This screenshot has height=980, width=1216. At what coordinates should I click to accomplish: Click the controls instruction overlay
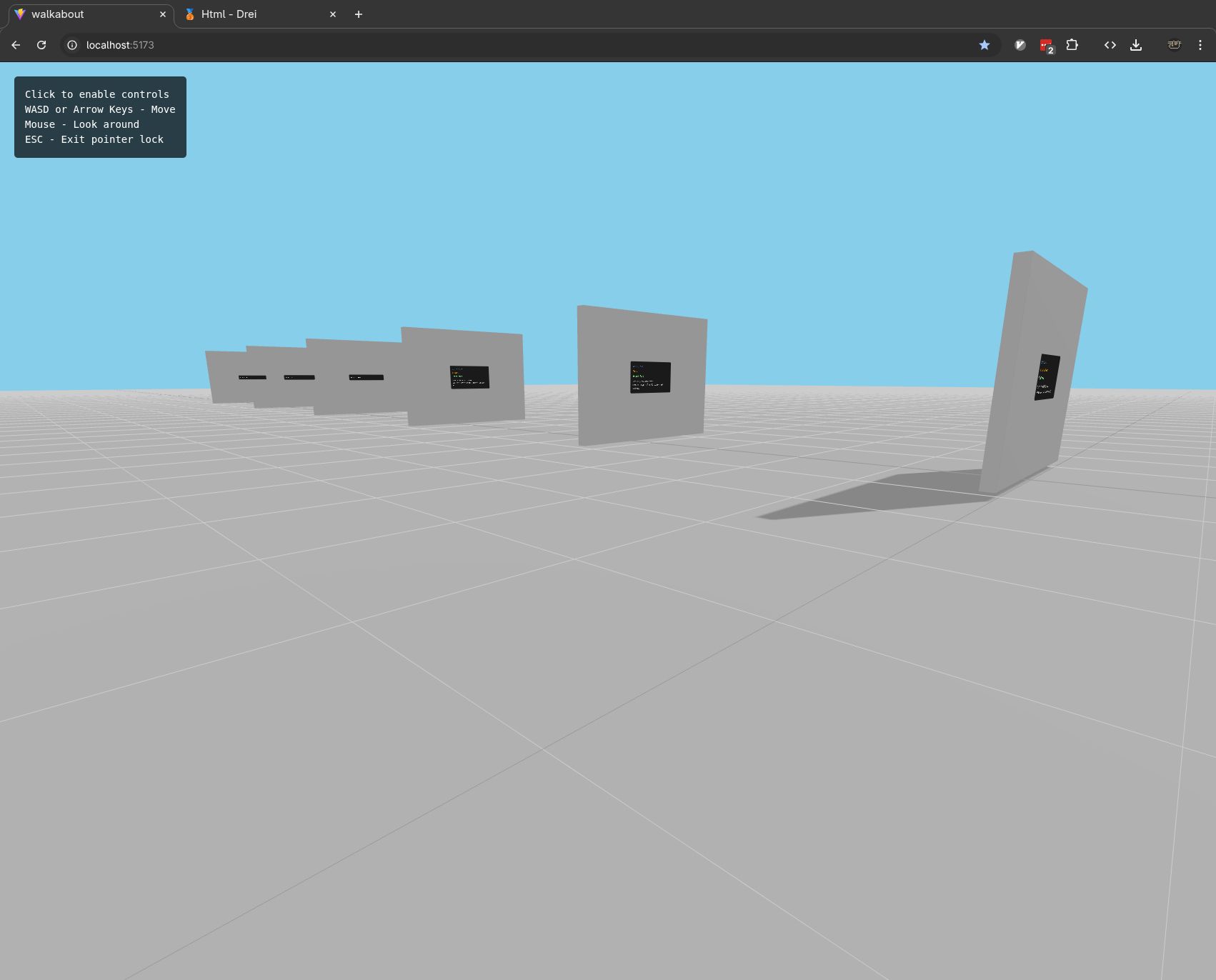click(x=100, y=117)
